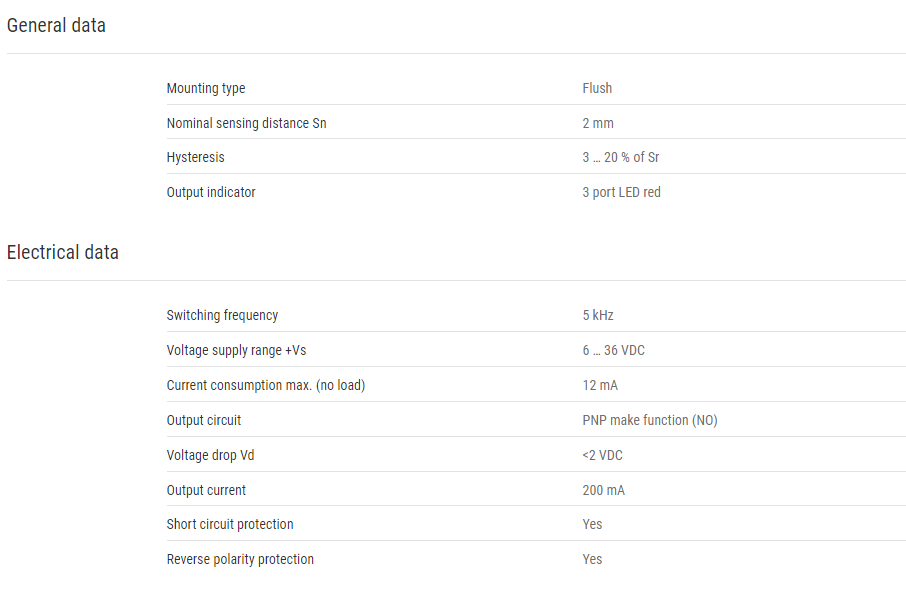
Task: Select the 200 mA output current value
Action: coord(603,490)
